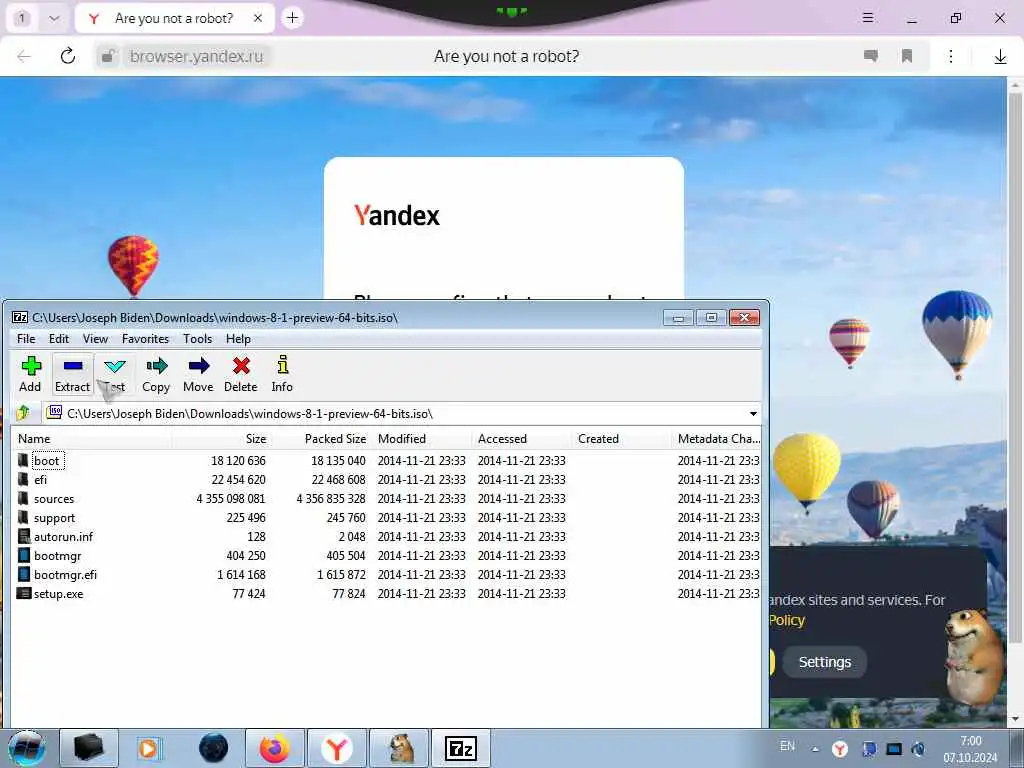Select the autorun.inf file
This screenshot has width=1024, height=768.
click(385, 537)
